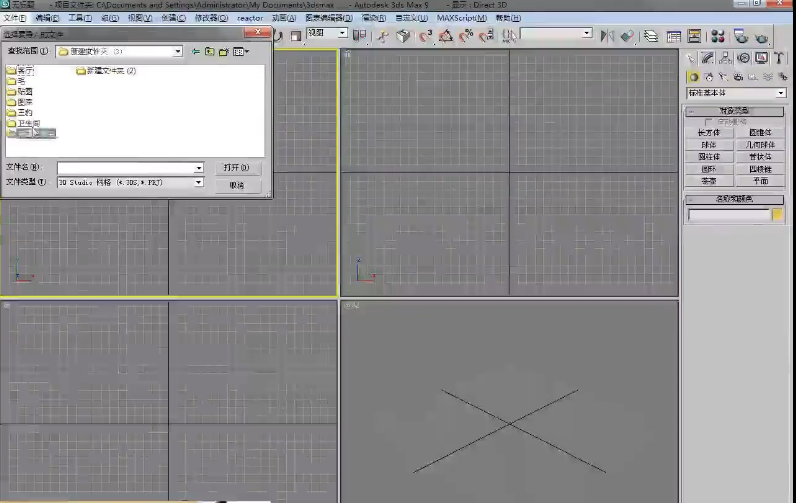Screen dimensions: 796x503
Task: Open the reactor menu
Action: [250, 18]
